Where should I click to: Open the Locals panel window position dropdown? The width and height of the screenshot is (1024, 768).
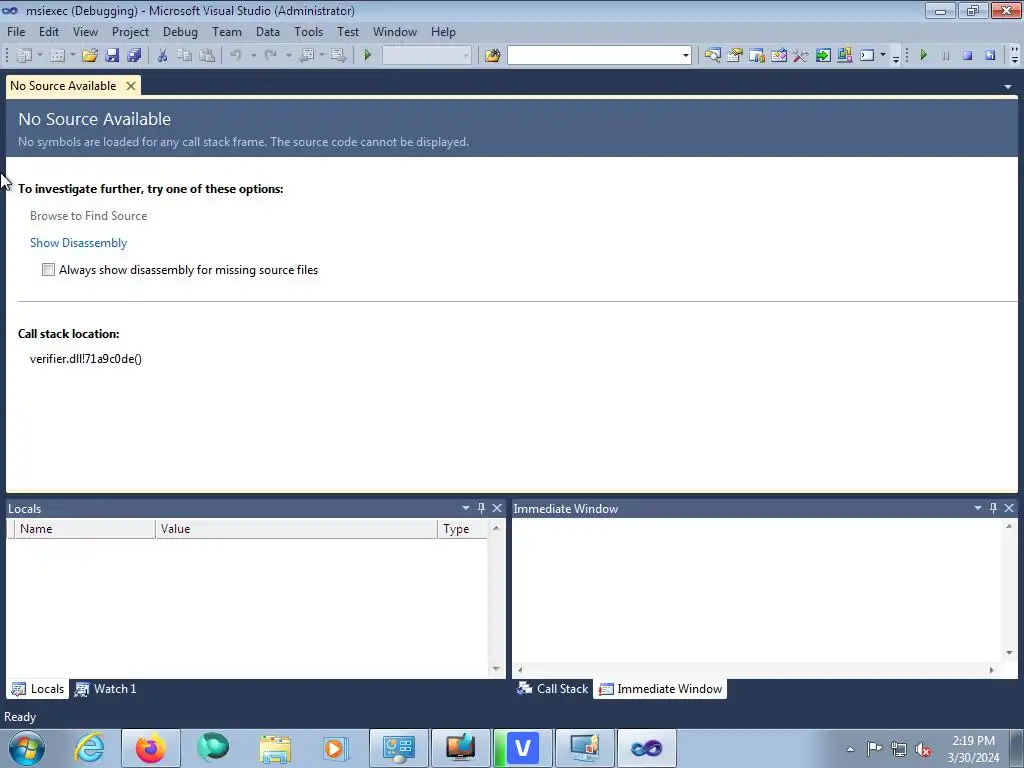coord(466,508)
